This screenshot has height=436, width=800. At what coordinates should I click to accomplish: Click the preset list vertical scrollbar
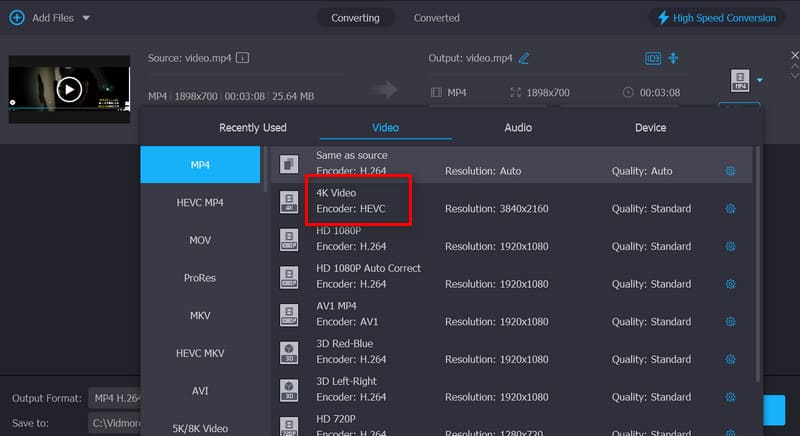[757, 263]
